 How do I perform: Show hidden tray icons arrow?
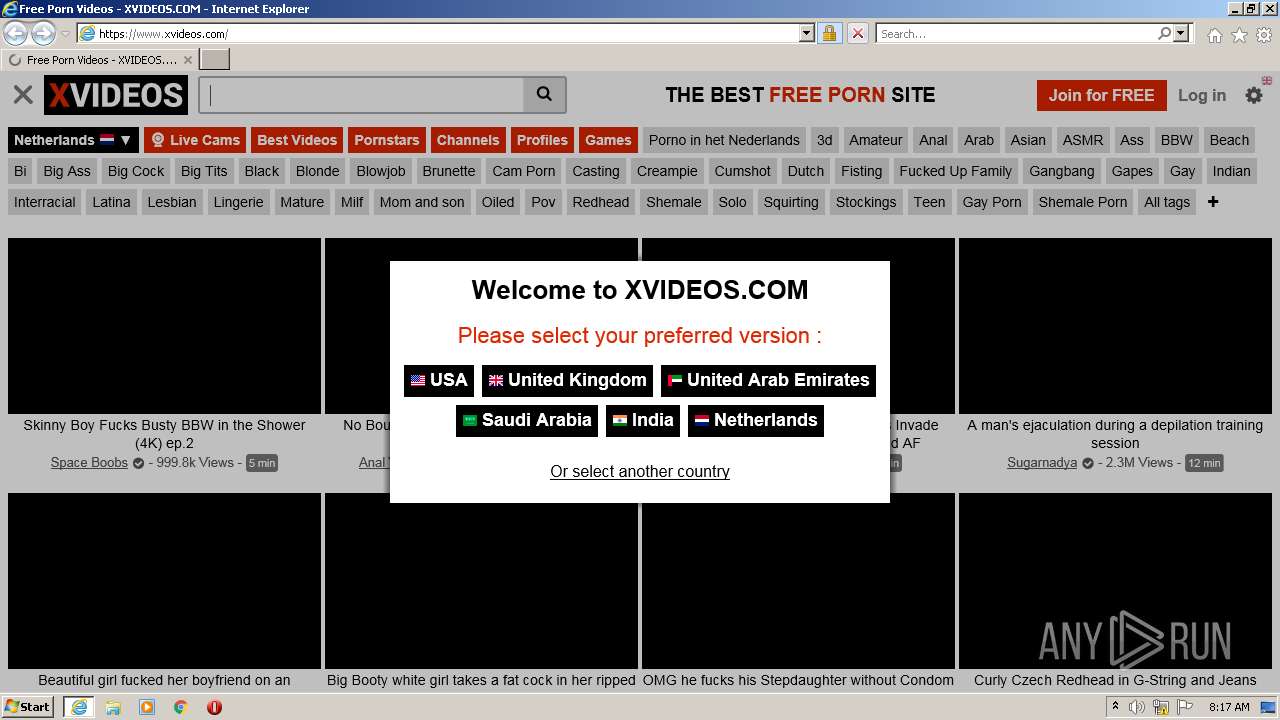click(x=1116, y=707)
